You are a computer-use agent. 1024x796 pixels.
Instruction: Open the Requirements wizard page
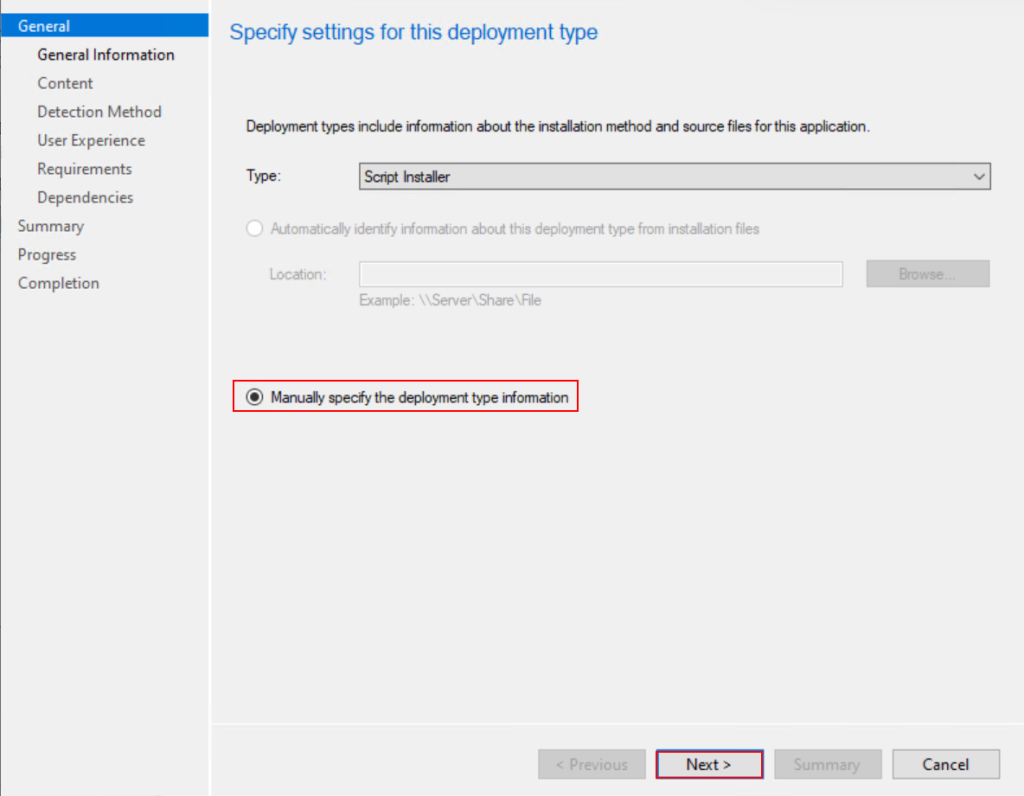click(84, 169)
